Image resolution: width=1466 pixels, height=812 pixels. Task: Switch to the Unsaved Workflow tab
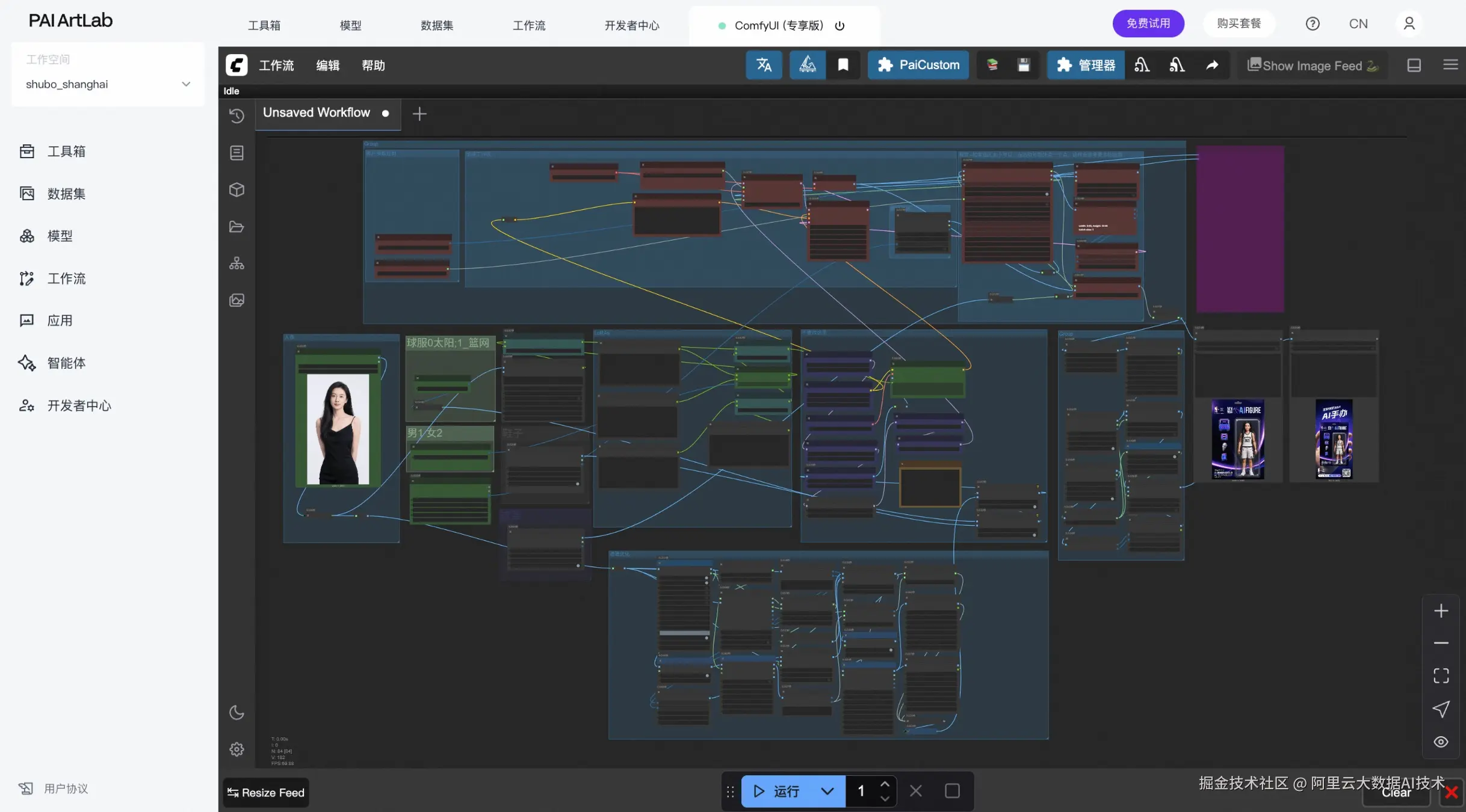click(317, 113)
